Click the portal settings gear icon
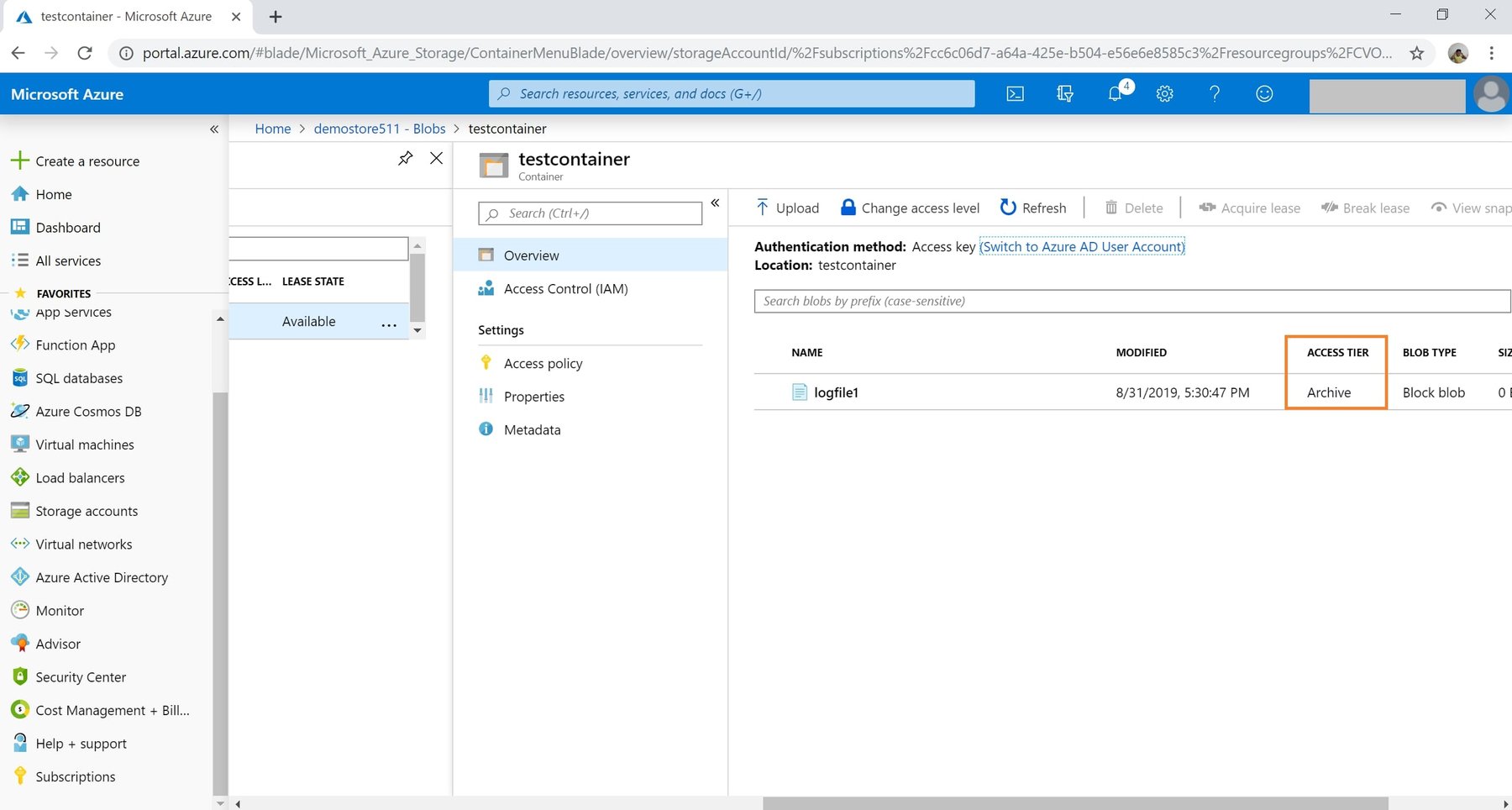1512x810 pixels. (1164, 94)
